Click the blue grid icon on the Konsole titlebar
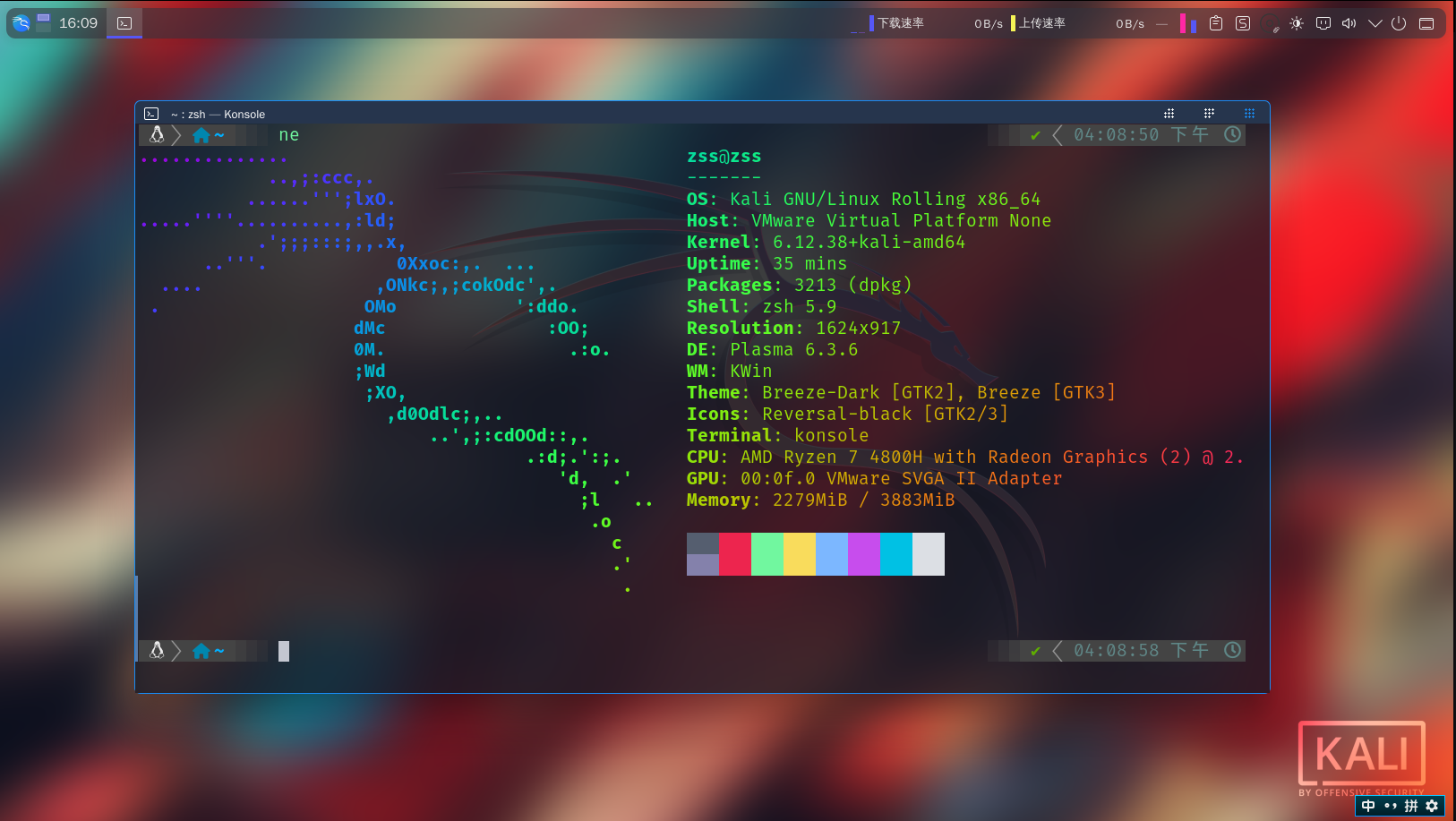1456x821 pixels. coord(1249,113)
